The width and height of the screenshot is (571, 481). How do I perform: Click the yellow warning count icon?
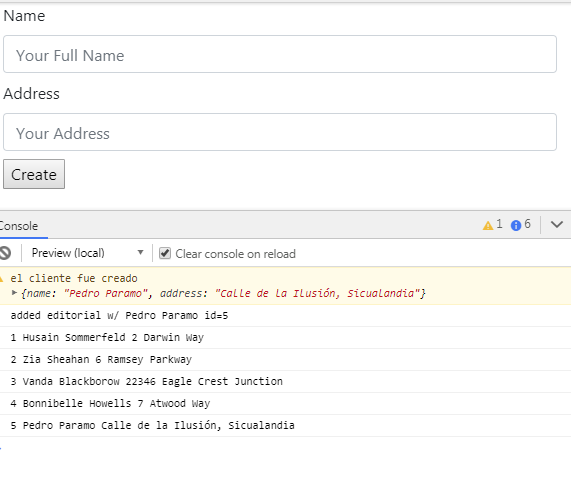pyautogui.click(x=488, y=225)
